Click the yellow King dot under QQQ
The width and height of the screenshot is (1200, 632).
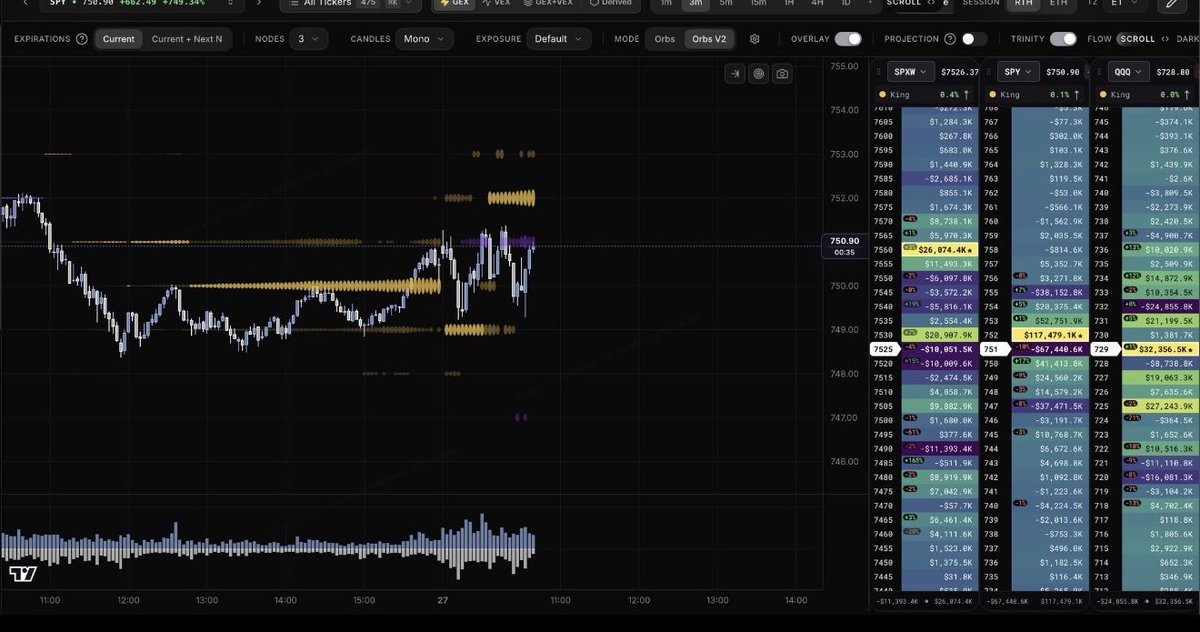[x=1103, y=95]
